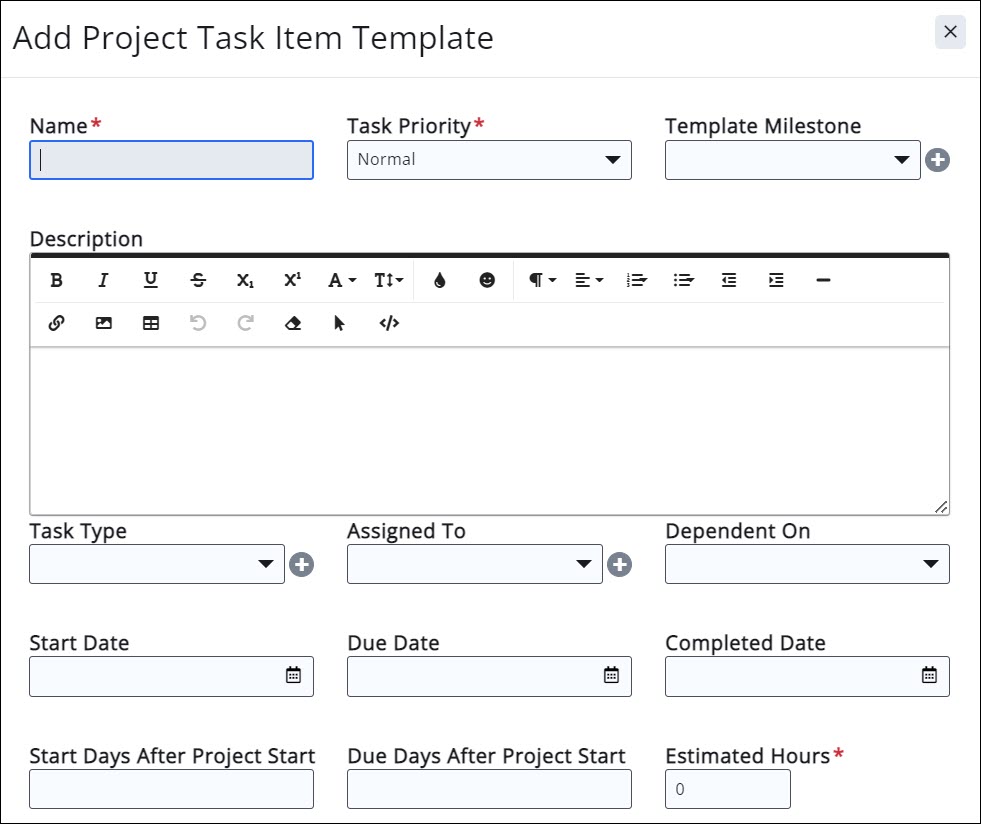
Task: Add a new Task Type with plus button
Action: (301, 565)
